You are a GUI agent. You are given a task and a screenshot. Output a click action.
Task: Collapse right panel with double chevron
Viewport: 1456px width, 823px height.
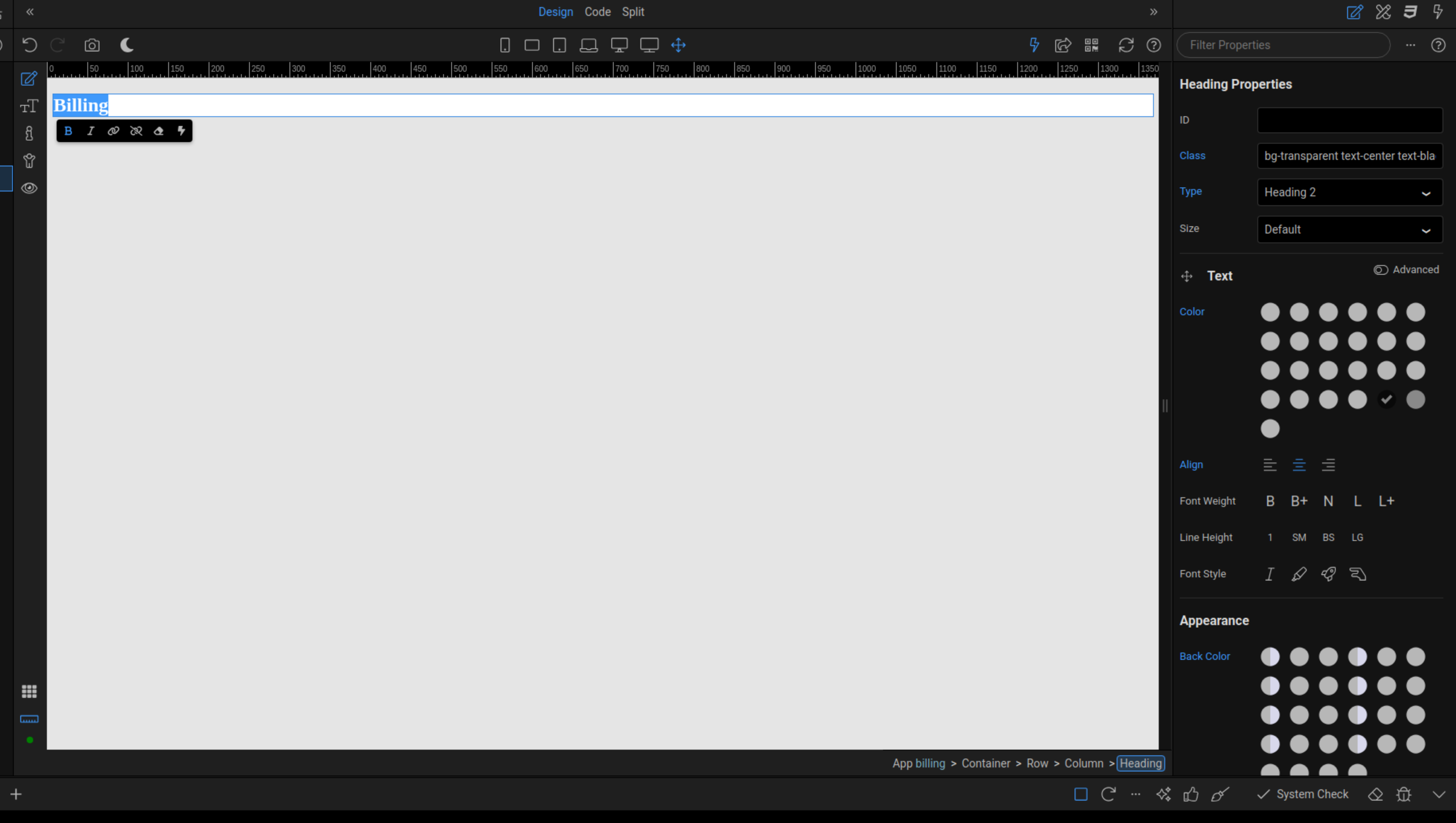click(1154, 12)
